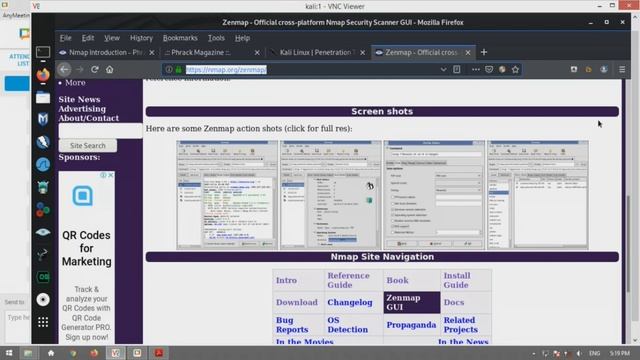
Task: Open the Bug Reports link
Action: coord(292,325)
